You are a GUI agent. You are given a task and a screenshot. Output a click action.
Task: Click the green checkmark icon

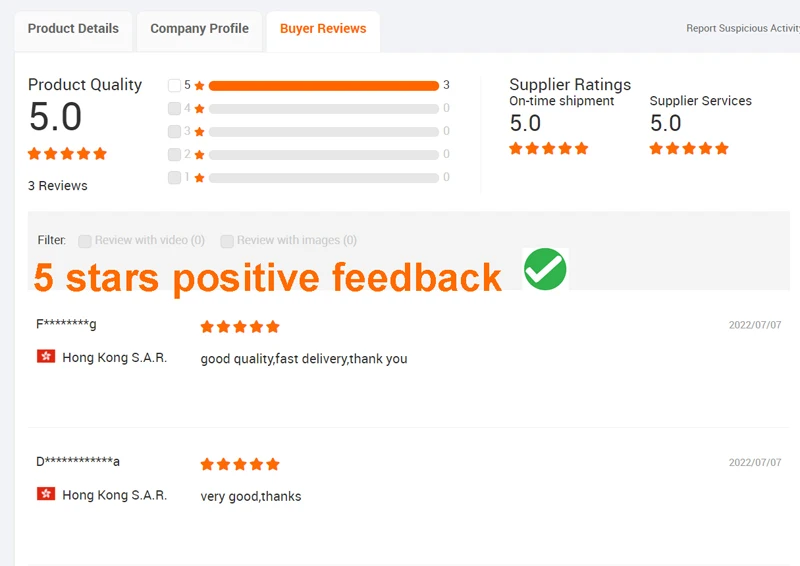click(x=545, y=269)
